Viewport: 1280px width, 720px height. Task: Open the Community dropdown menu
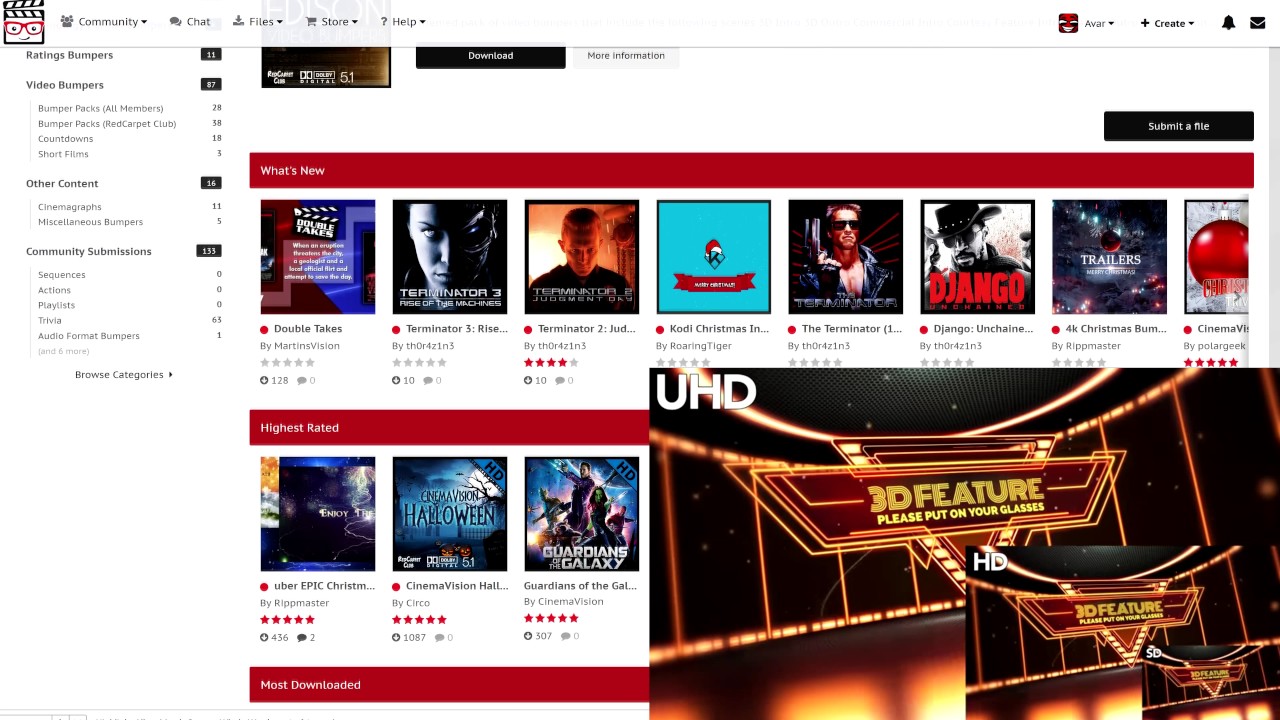[x=103, y=21]
